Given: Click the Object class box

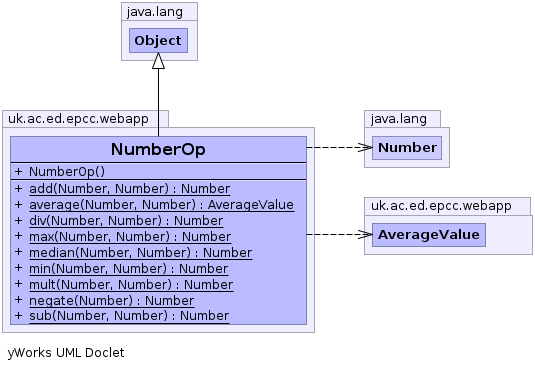Looking at the screenshot, I should 158,40.
